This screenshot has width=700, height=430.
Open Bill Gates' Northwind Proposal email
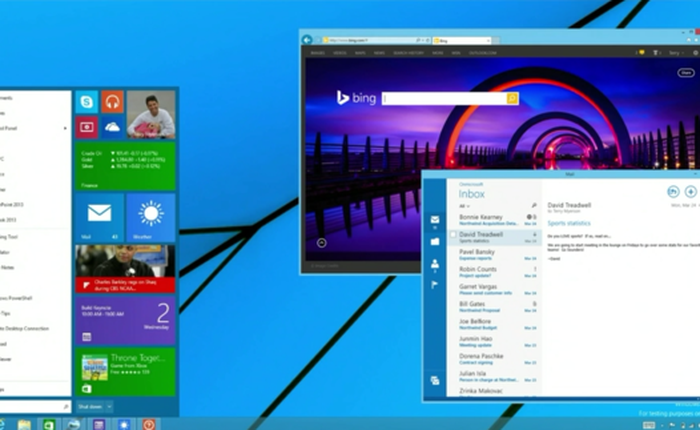coord(494,307)
